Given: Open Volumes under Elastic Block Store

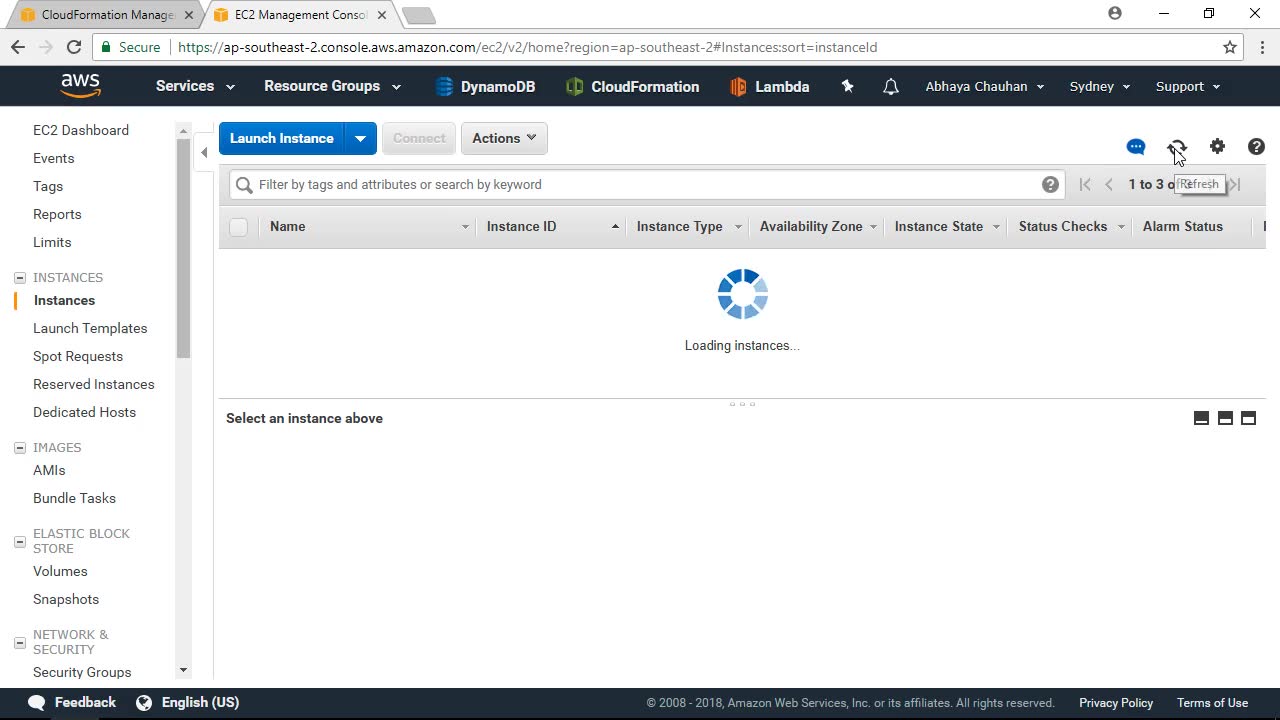Looking at the screenshot, I should pyautogui.click(x=60, y=571).
